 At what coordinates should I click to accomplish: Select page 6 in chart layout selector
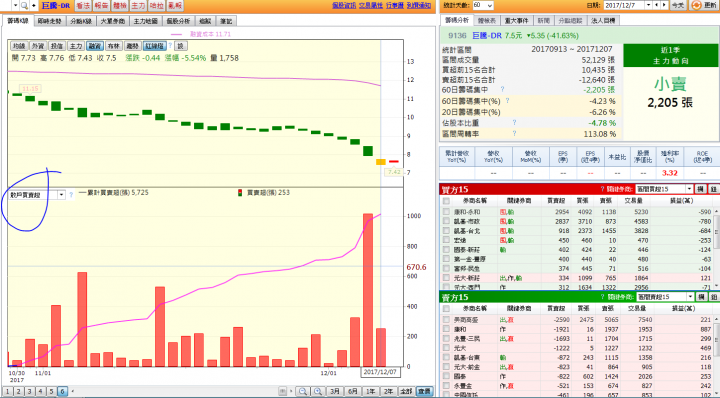click(62, 392)
